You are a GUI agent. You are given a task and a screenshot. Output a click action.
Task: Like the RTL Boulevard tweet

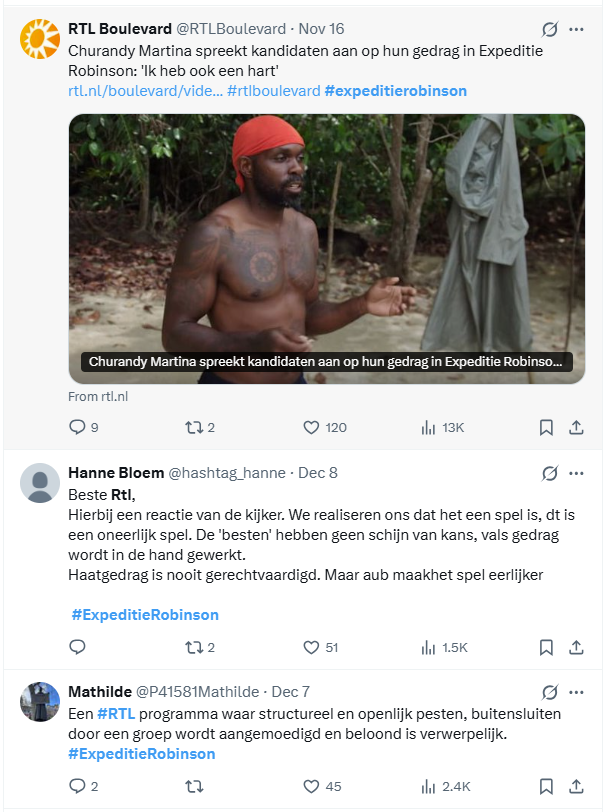pyautogui.click(x=311, y=426)
